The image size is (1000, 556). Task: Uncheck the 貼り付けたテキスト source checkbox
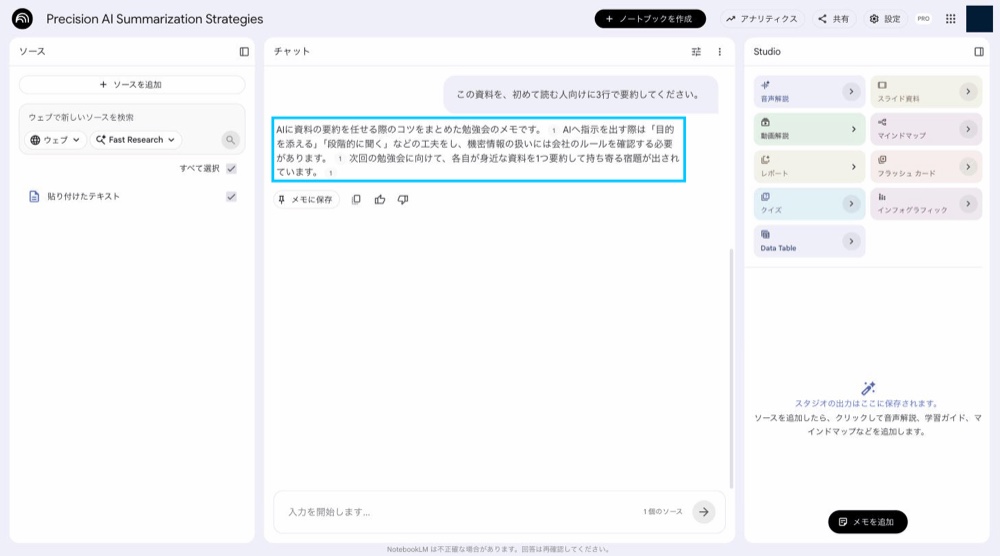232,196
